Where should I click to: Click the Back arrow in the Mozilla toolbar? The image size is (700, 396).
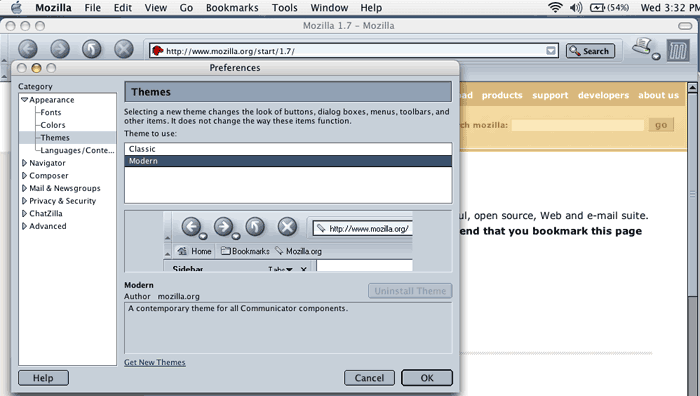[x=28, y=49]
